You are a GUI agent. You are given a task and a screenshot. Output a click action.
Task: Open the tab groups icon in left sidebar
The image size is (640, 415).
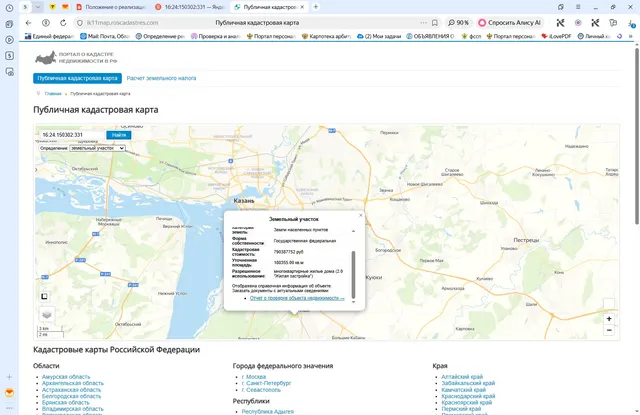click(9, 24)
